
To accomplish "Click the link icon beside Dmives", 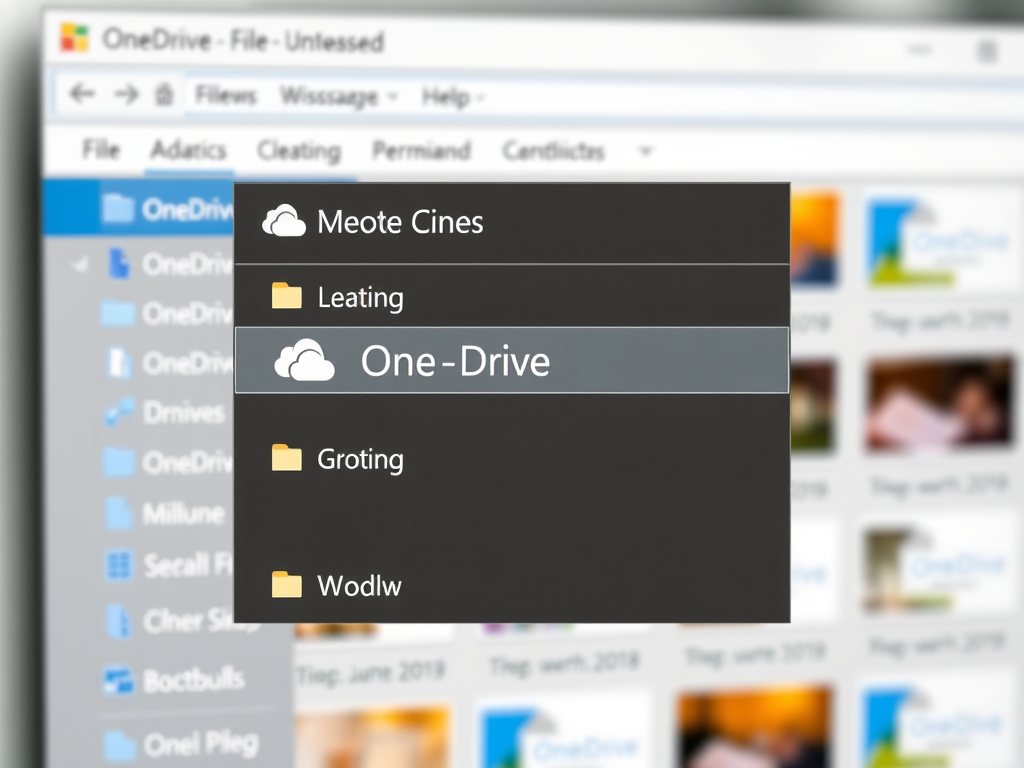I will 120,413.
